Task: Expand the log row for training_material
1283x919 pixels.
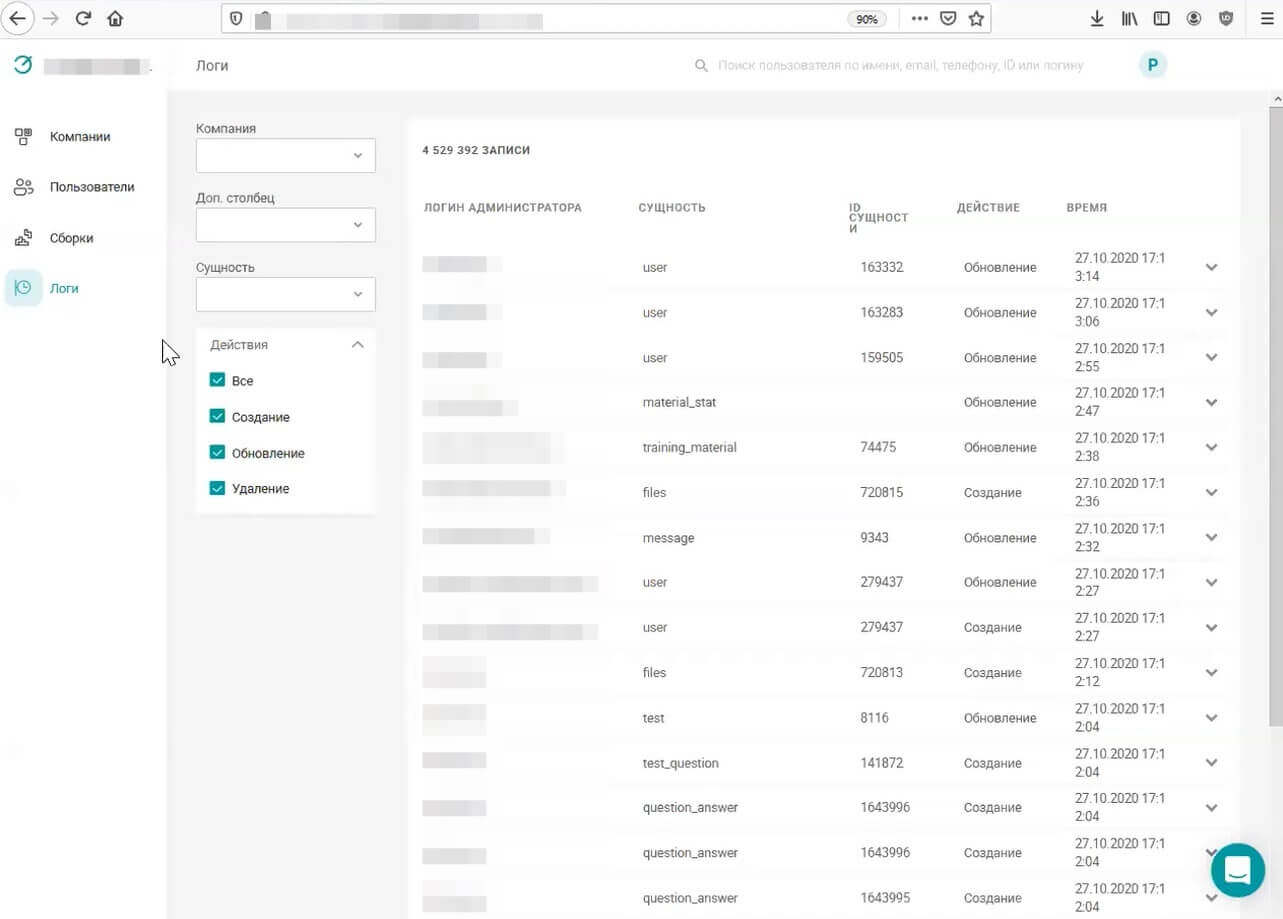Action: pyautogui.click(x=1211, y=447)
